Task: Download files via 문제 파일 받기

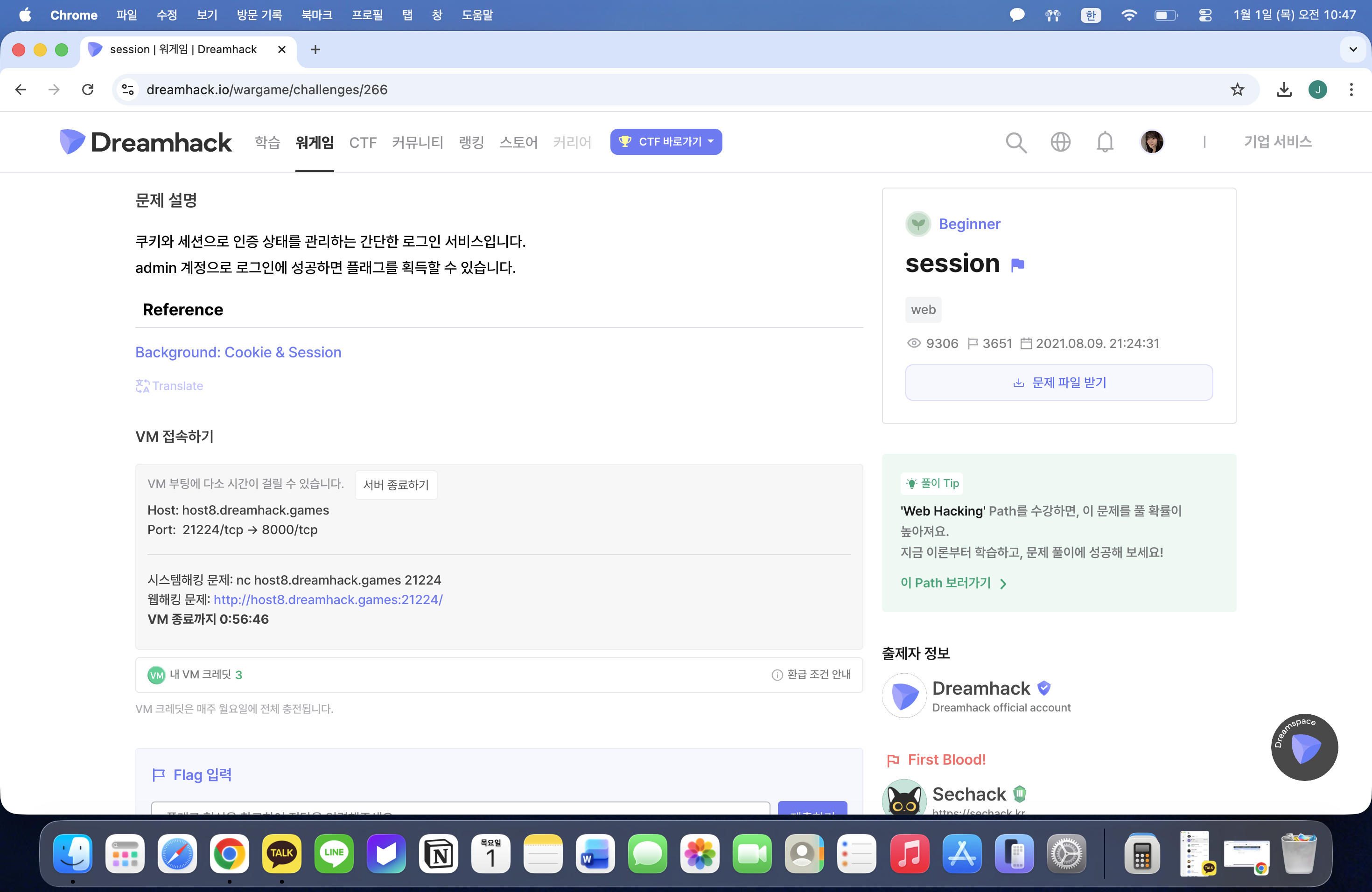Action: [1058, 383]
